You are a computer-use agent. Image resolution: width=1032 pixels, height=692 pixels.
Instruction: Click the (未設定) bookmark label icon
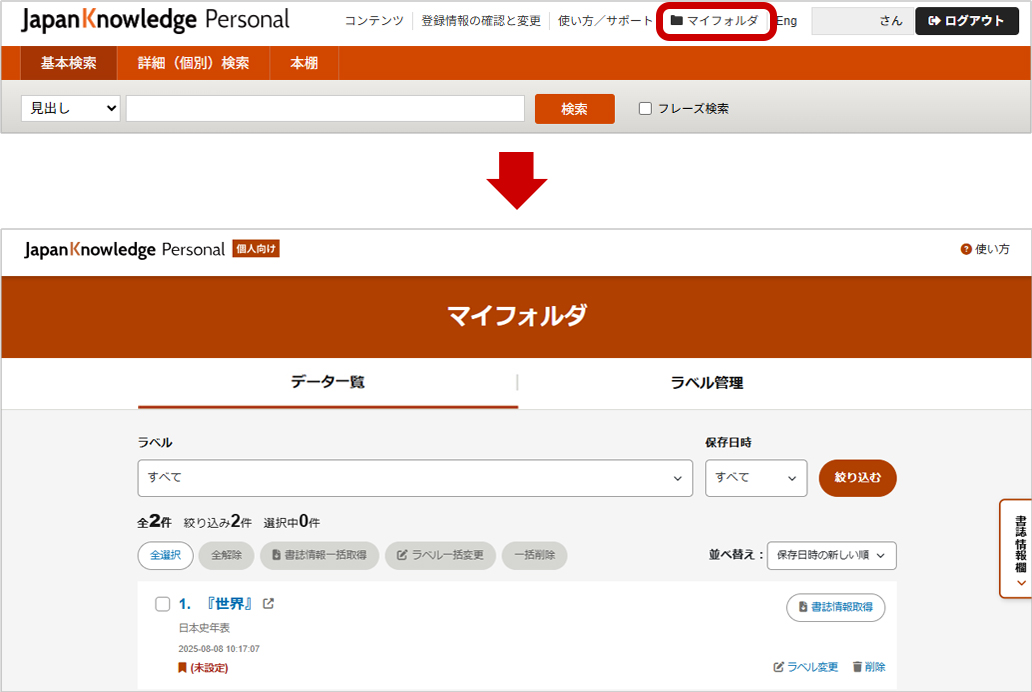pos(181,666)
